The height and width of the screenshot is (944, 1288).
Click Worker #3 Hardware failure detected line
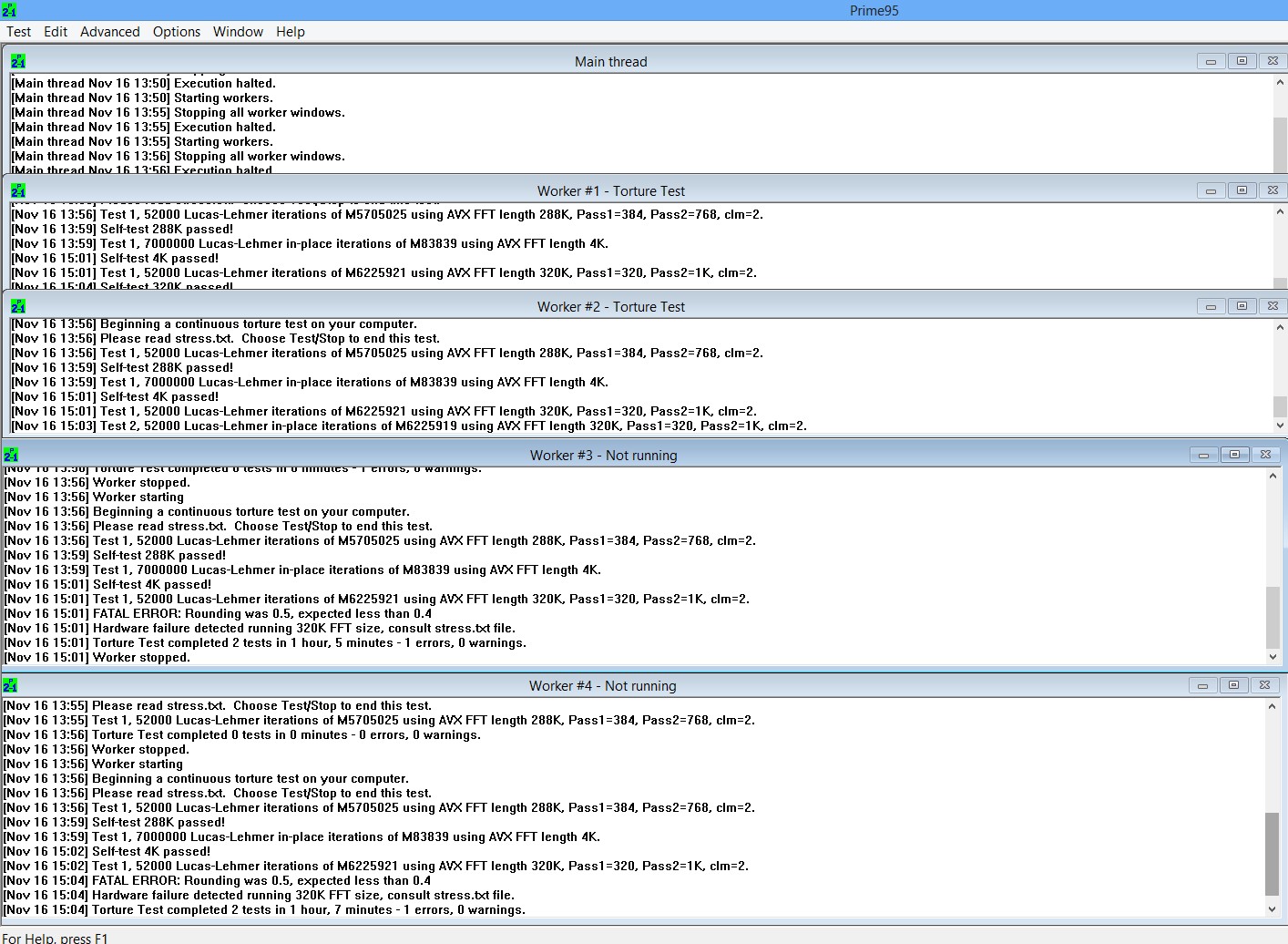[260, 628]
